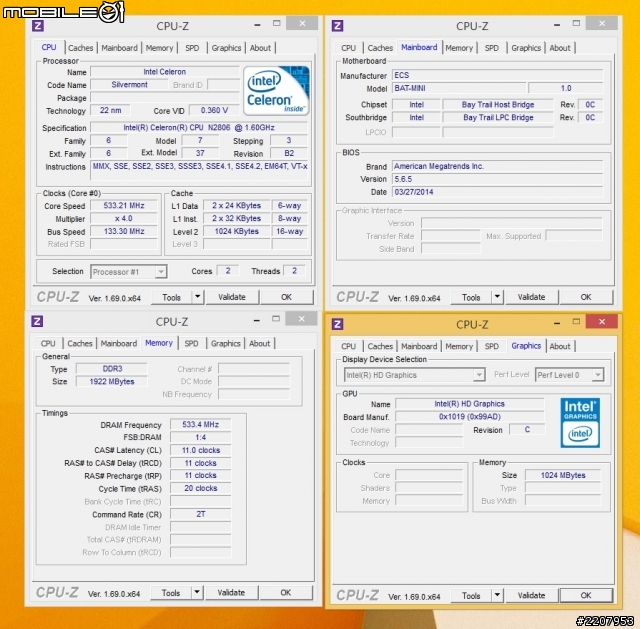Click Validate button in CPU window
The height and width of the screenshot is (629, 640).
point(232,297)
